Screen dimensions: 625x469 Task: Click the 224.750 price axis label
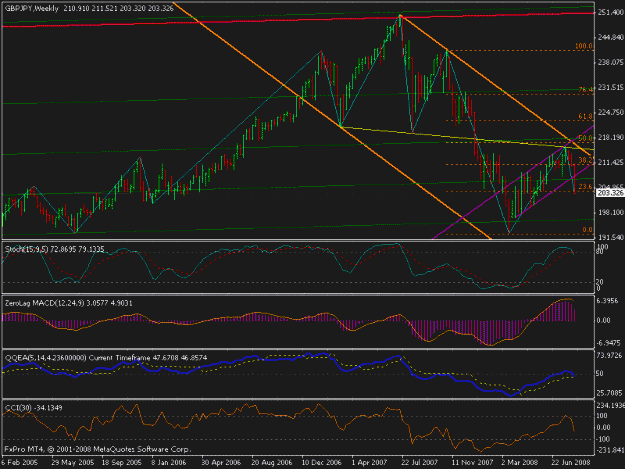click(x=611, y=112)
